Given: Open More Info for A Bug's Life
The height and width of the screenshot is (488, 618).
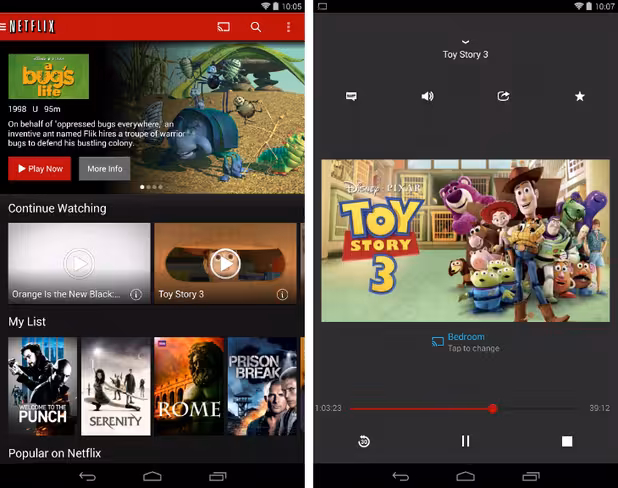Looking at the screenshot, I should point(104,169).
